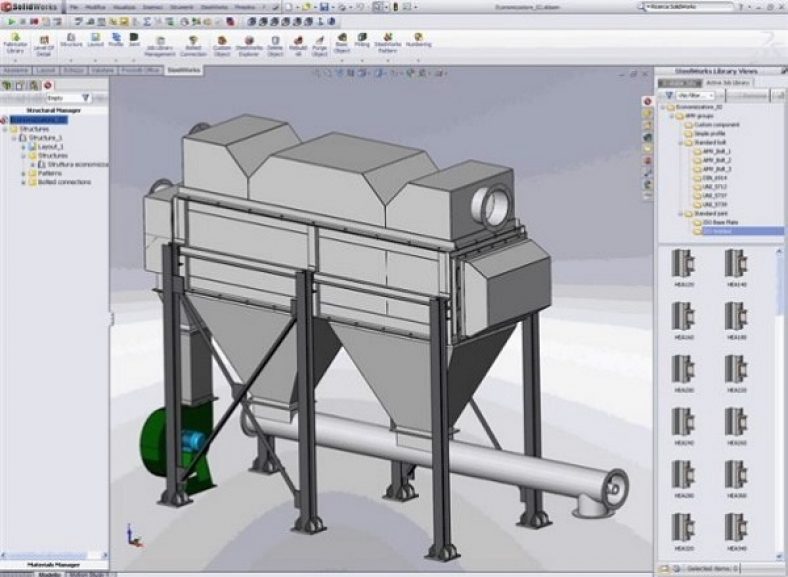Screen dimensions: 788x577
Task: Click the Purge Object icon
Action: [x=319, y=43]
